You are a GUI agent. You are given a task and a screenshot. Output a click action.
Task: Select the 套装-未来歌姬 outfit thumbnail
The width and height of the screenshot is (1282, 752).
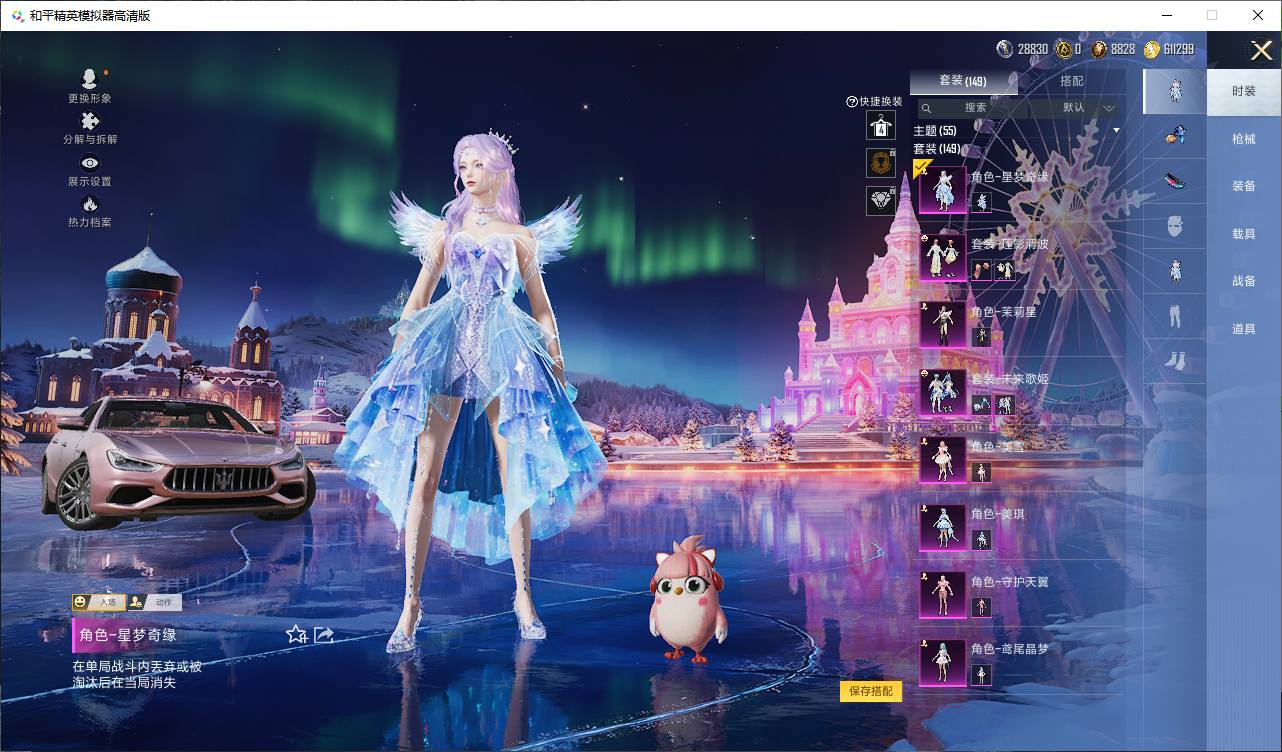[x=943, y=392]
